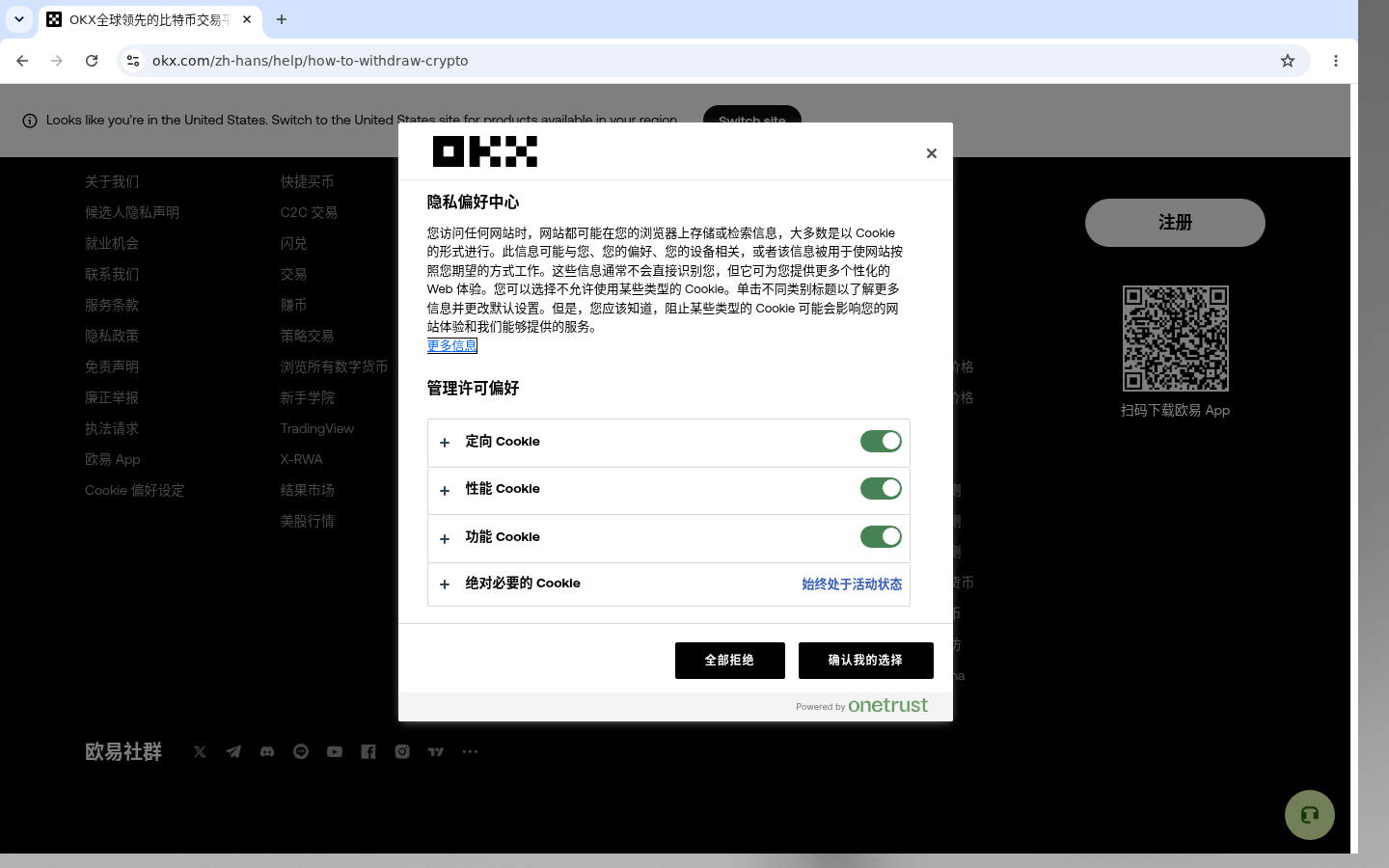
Task: Open the support headset chat button
Action: coord(1310,815)
